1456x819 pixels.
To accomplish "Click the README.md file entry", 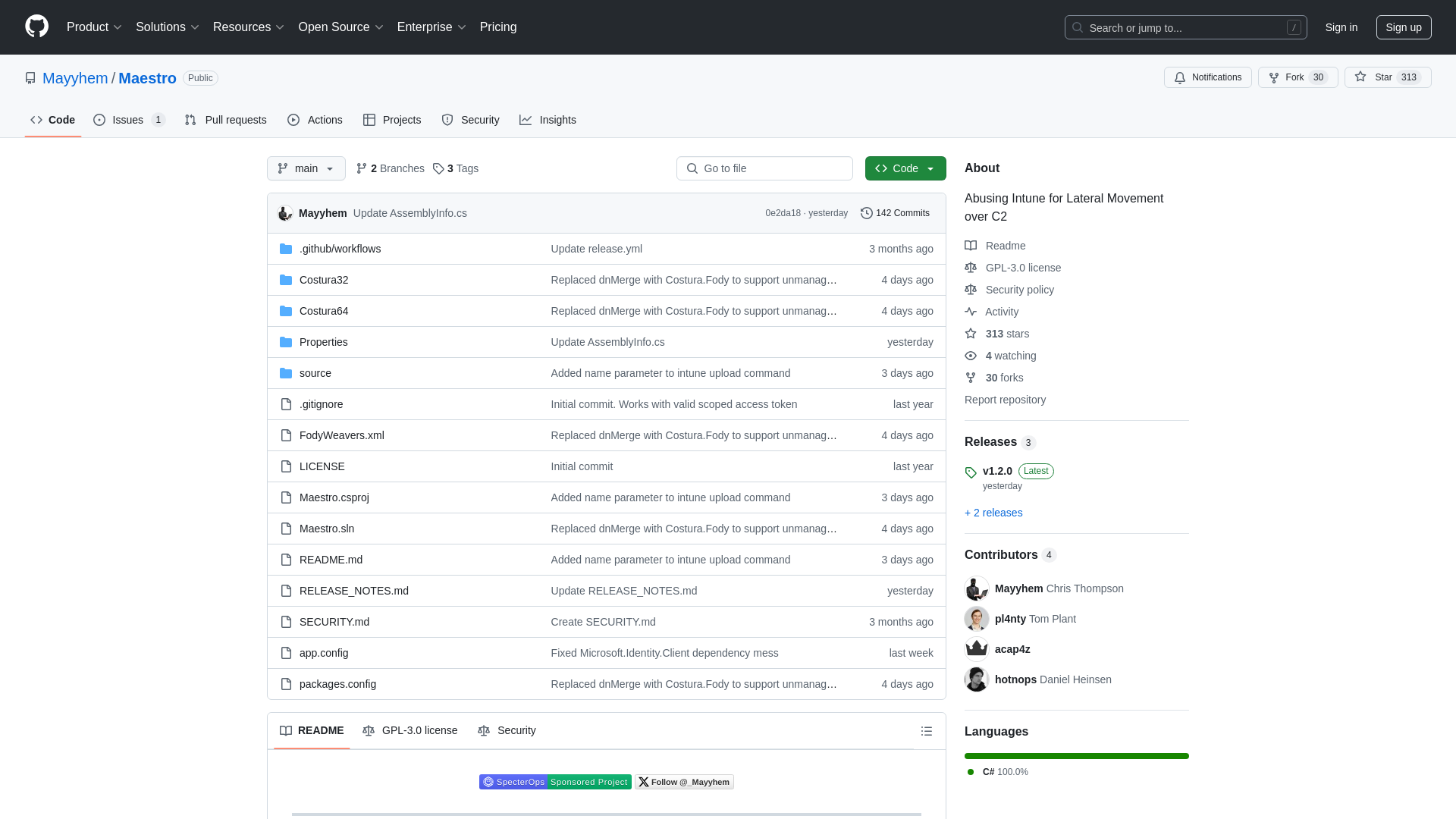I will tap(331, 559).
